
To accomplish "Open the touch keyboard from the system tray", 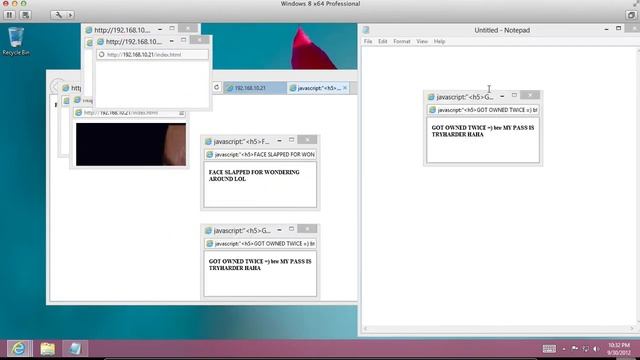I will [x=549, y=349].
